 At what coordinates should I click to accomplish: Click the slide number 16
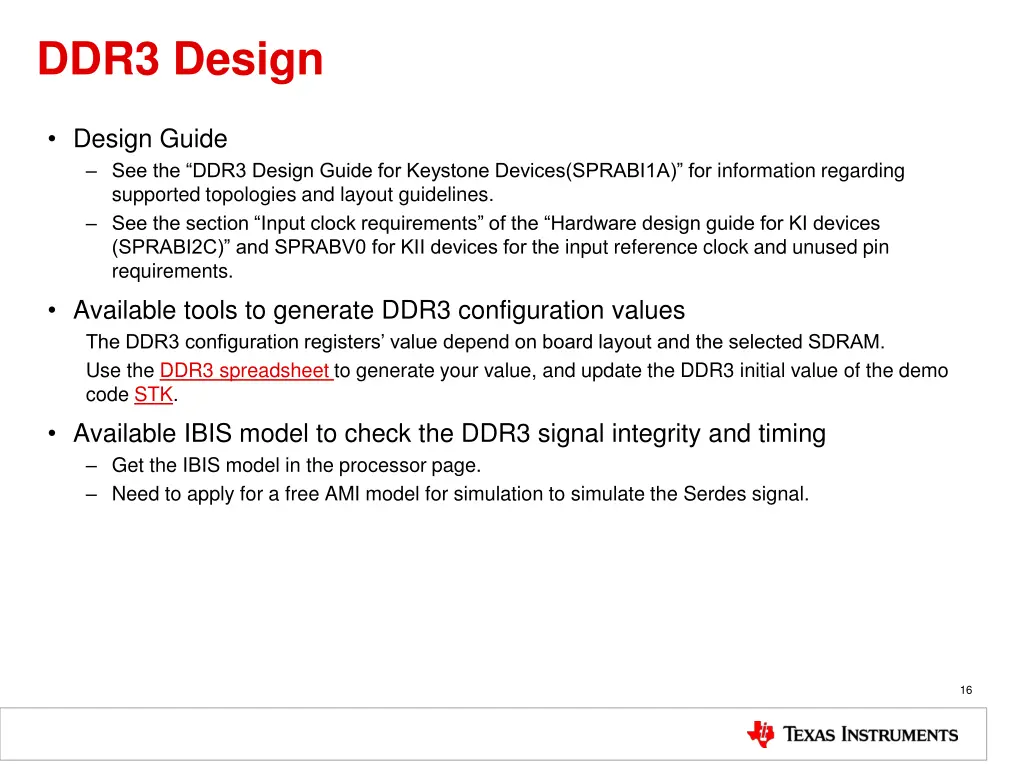pos(966,690)
